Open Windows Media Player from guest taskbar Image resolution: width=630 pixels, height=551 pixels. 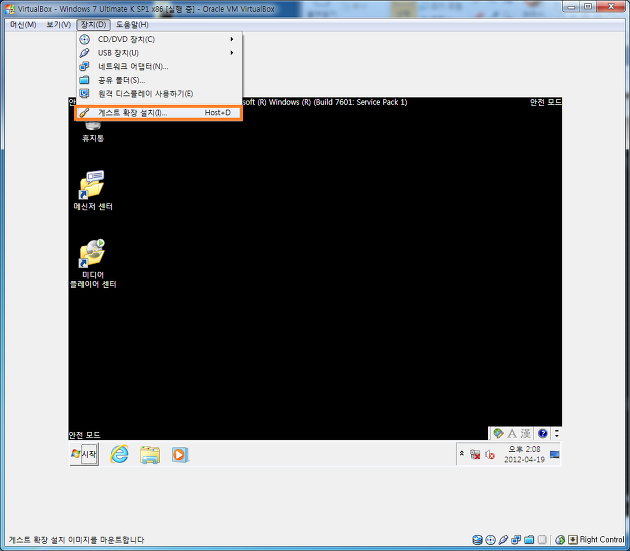(x=180, y=455)
